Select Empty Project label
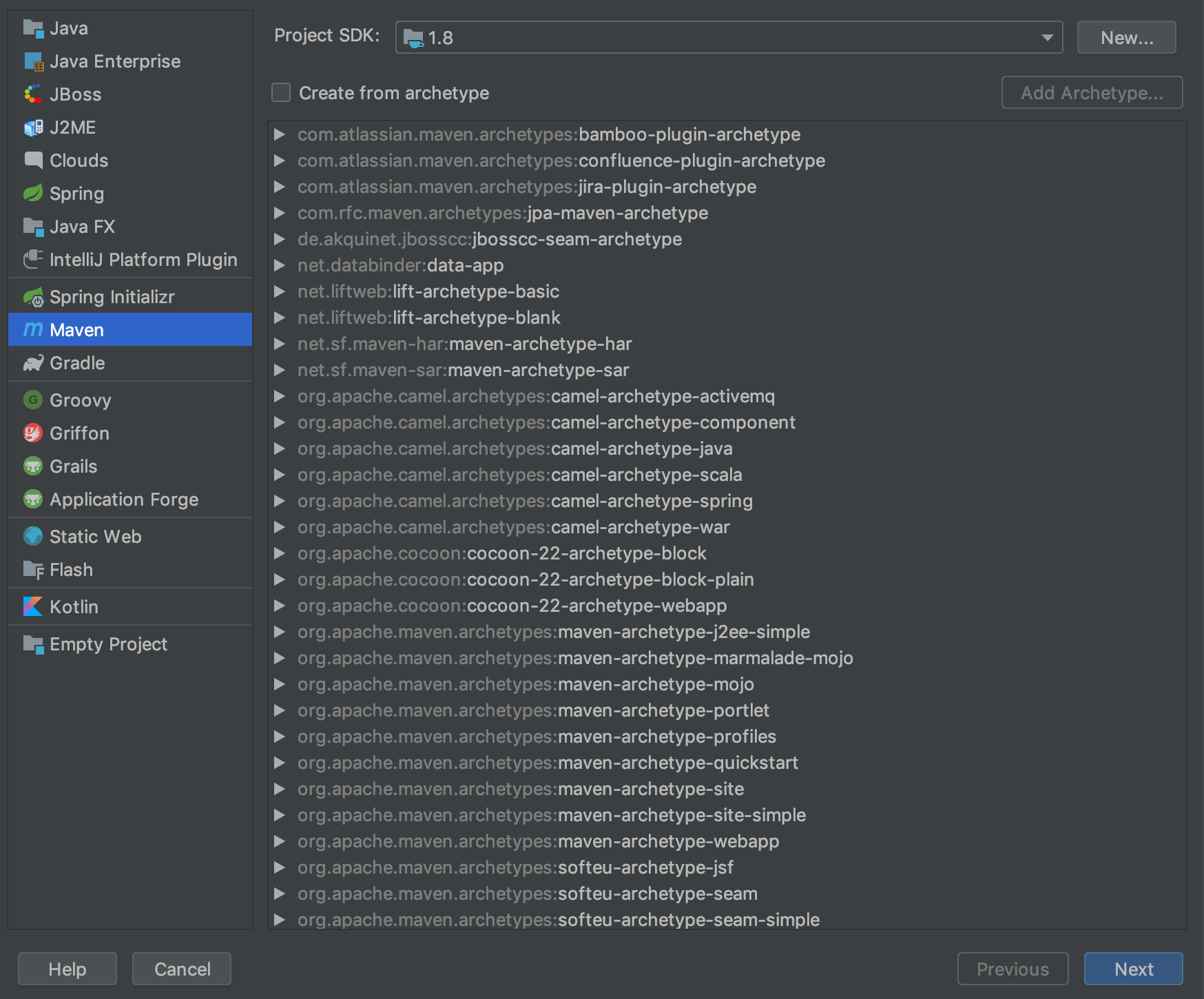Screen dimensions: 1204x999 108,644
